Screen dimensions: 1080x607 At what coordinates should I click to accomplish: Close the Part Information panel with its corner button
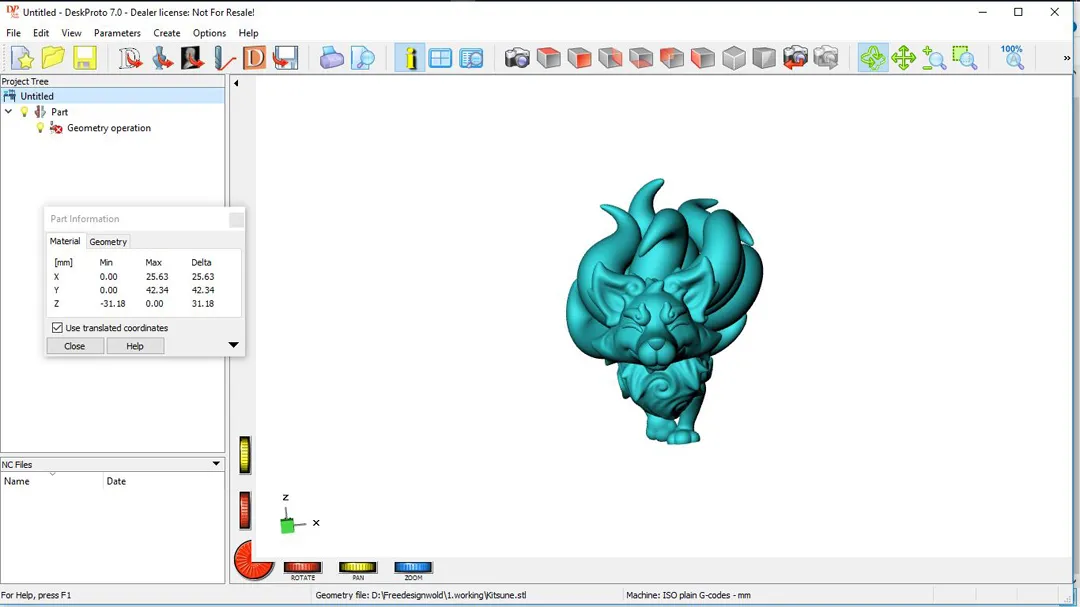(236, 220)
